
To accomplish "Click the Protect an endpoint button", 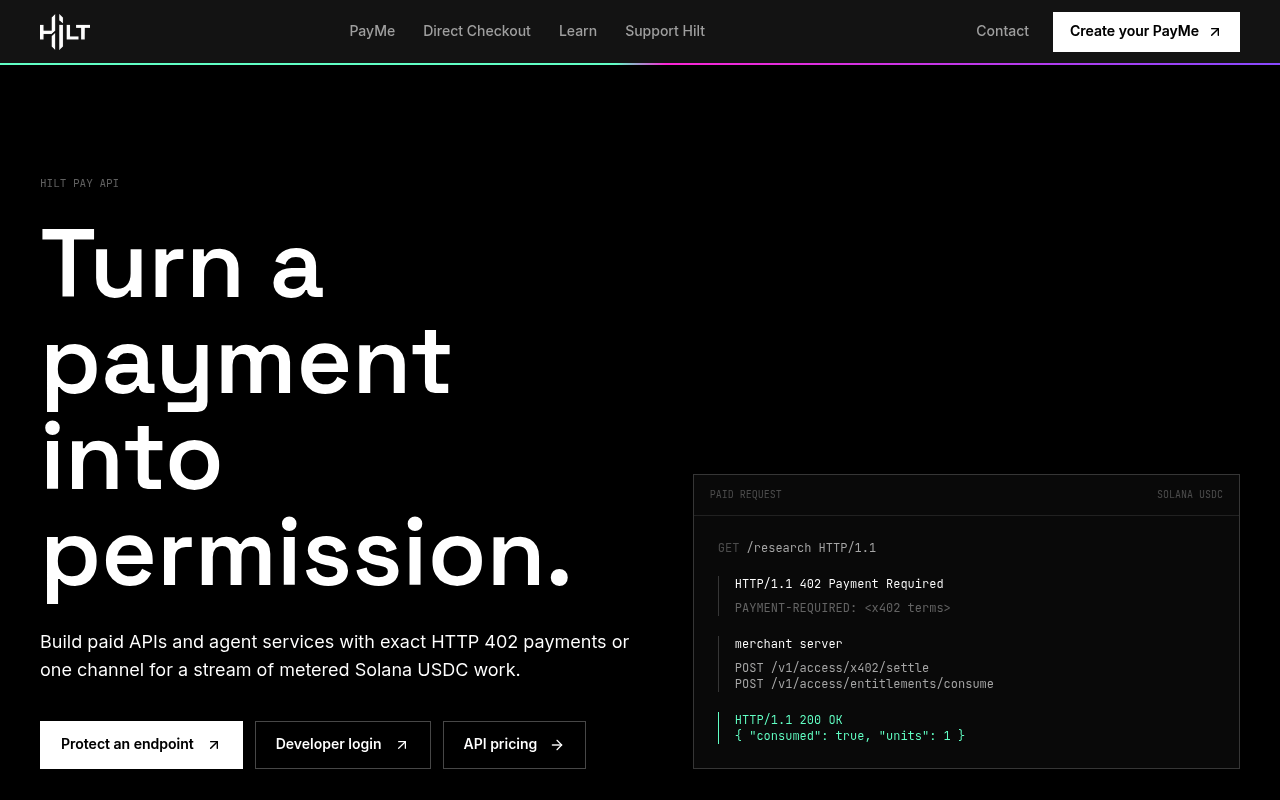I will tap(141, 745).
